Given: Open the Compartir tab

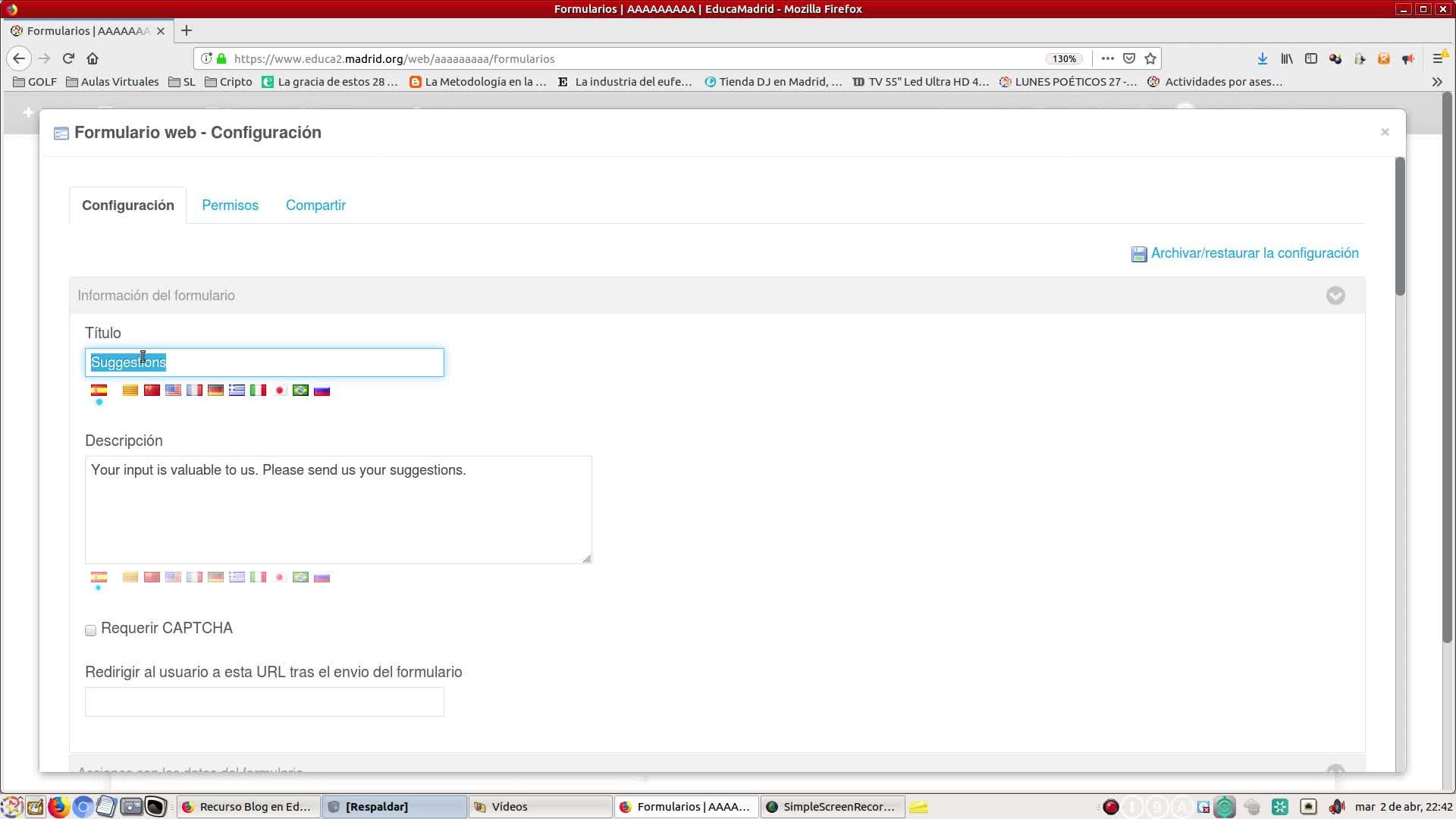Looking at the screenshot, I should pyautogui.click(x=315, y=206).
